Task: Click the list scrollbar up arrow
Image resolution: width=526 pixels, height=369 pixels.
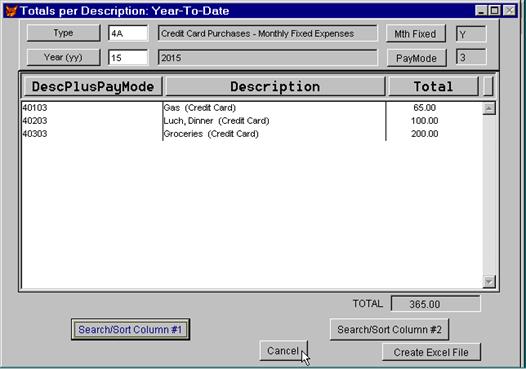Action: (x=489, y=108)
